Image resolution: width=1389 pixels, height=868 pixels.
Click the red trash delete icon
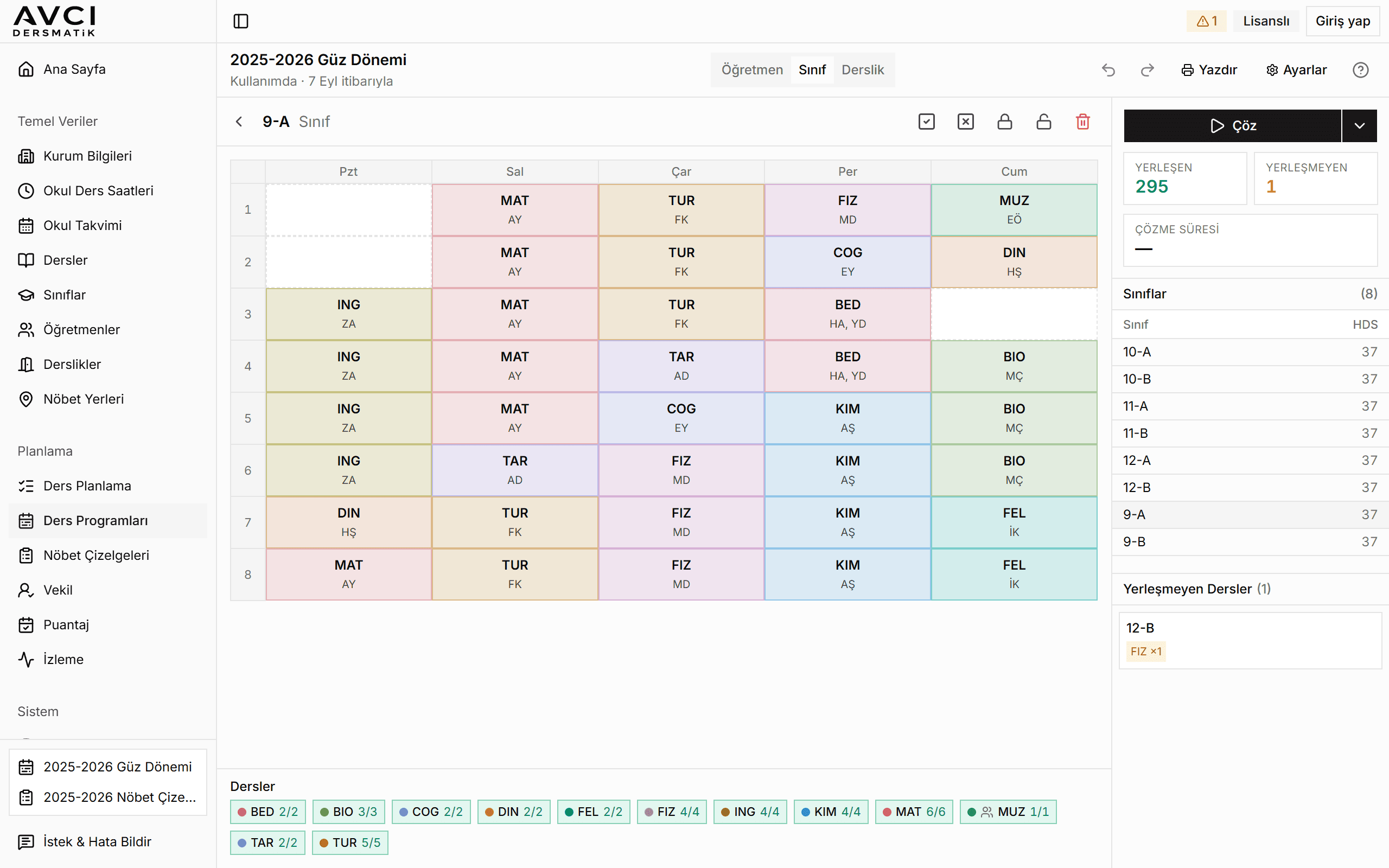pos(1082,122)
